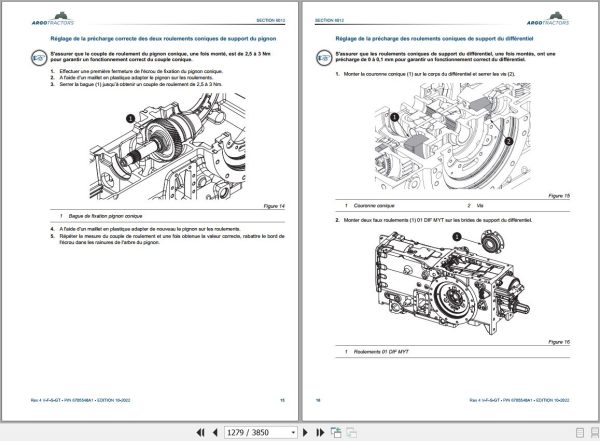Click step 5 'Répéter la mesure' line
600x441 pixels.
coord(168,239)
